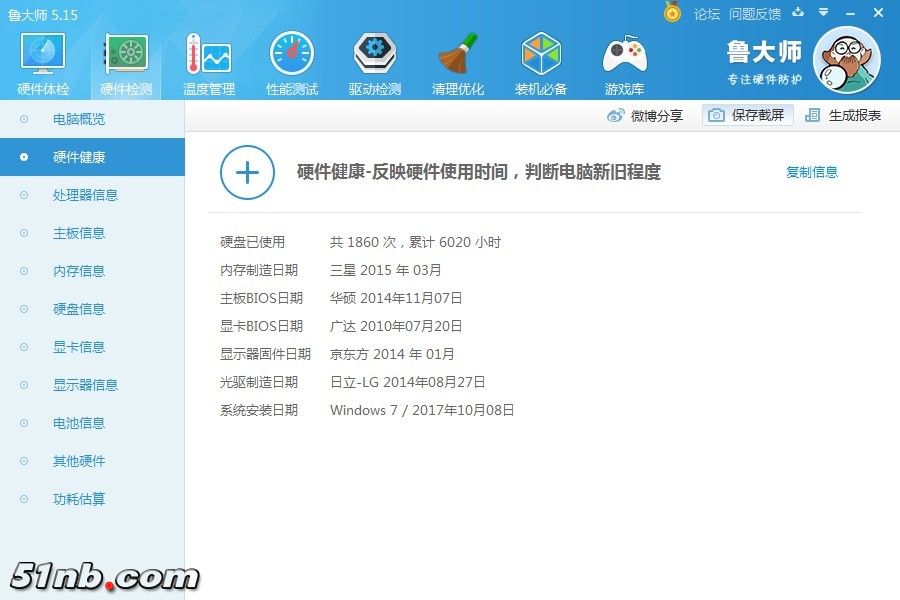Click radio bullet beside 显卡信息
This screenshot has height=600, width=900.
coord(24,347)
